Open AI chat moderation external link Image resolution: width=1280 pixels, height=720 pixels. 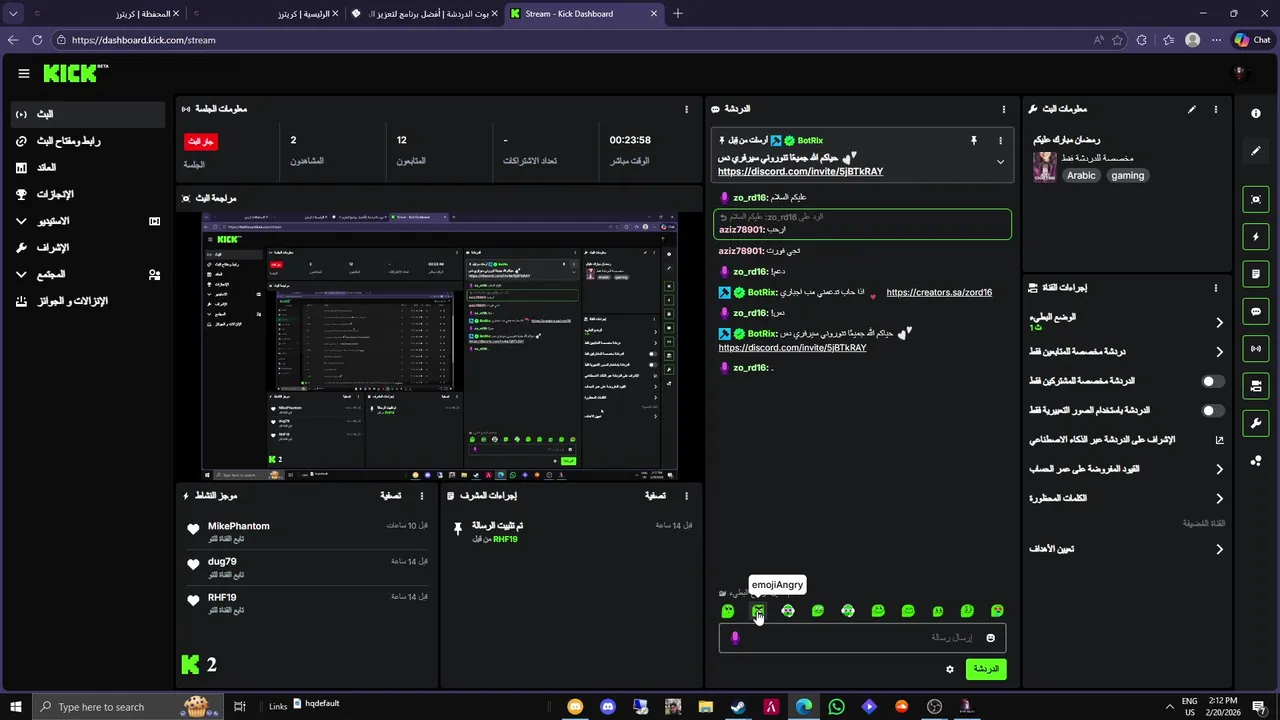coord(1219,440)
